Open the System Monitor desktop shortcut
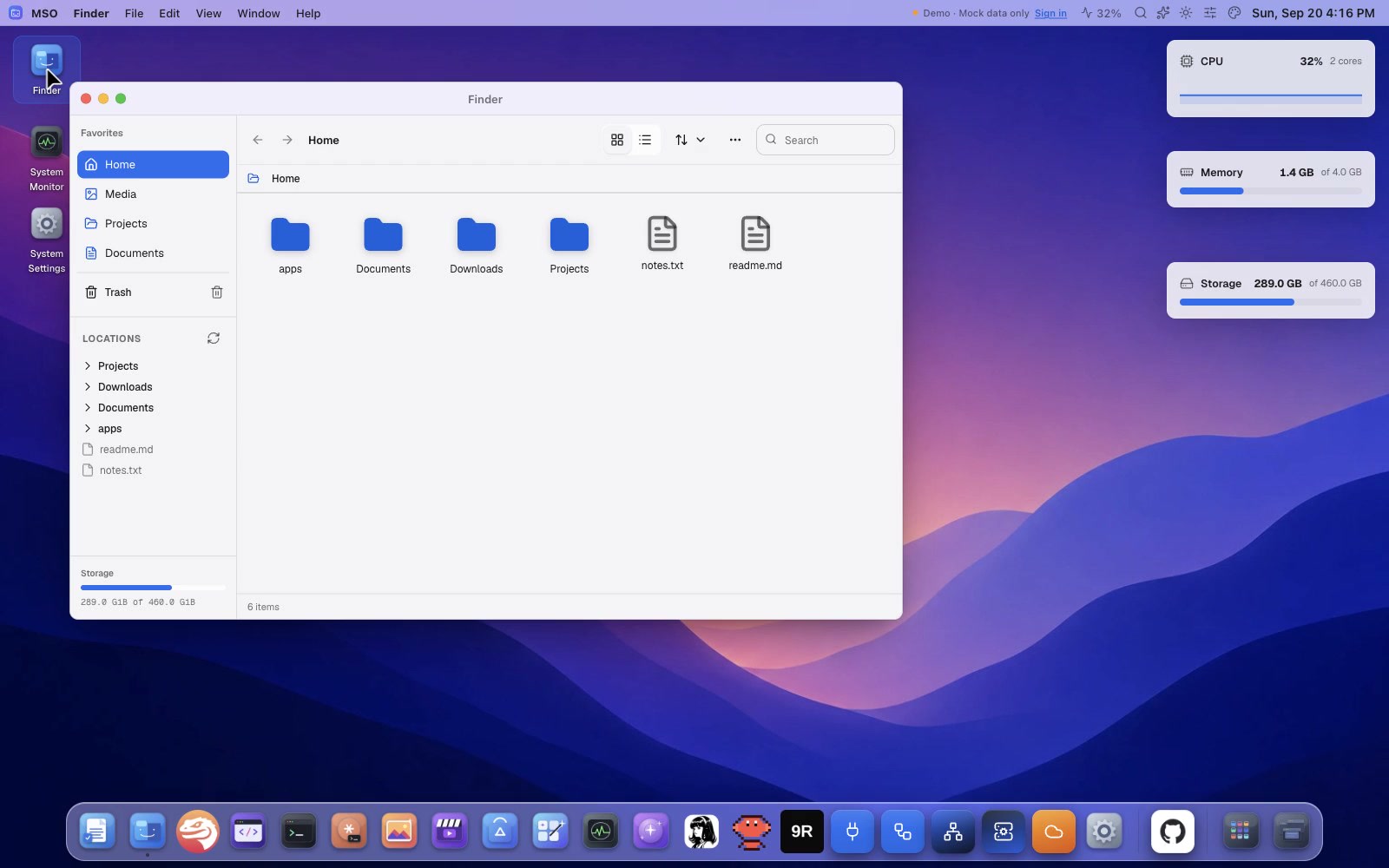This screenshot has height=868, width=1389. click(x=47, y=160)
